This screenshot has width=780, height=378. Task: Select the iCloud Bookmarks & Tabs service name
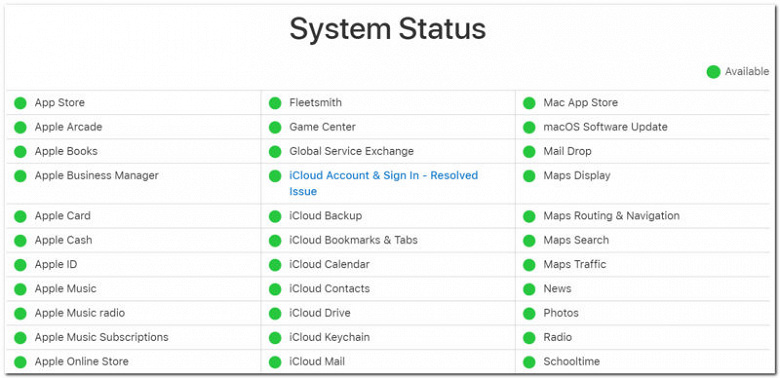point(354,240)
